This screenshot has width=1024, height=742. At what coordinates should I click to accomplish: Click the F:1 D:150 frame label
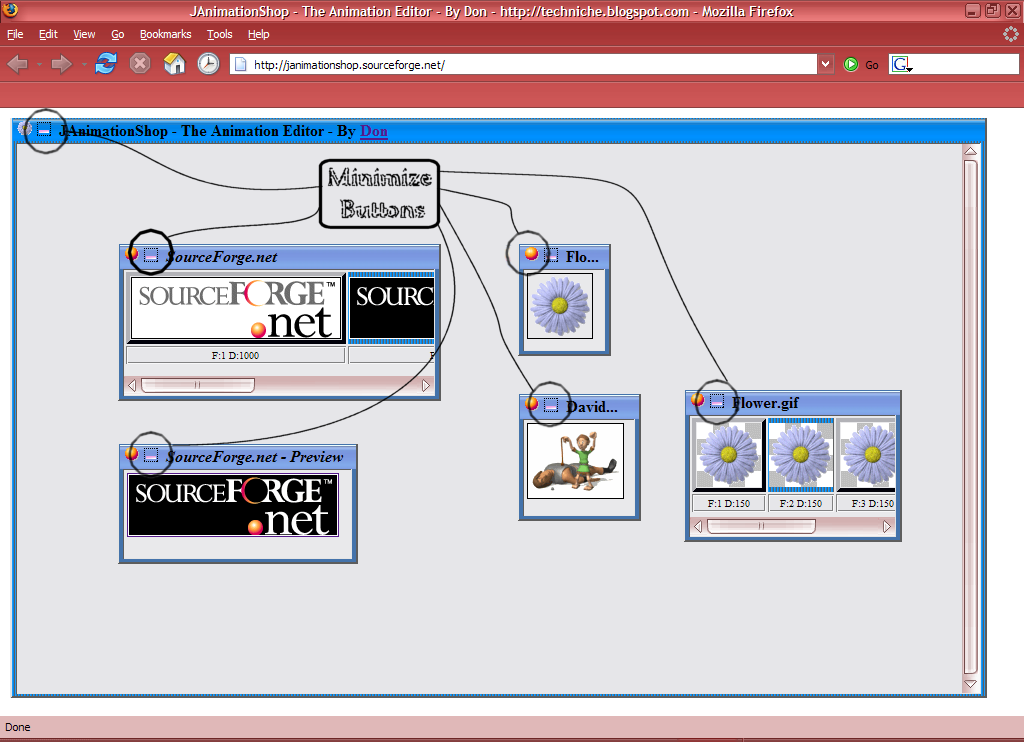pyautogui.click(x=728, y=504)
